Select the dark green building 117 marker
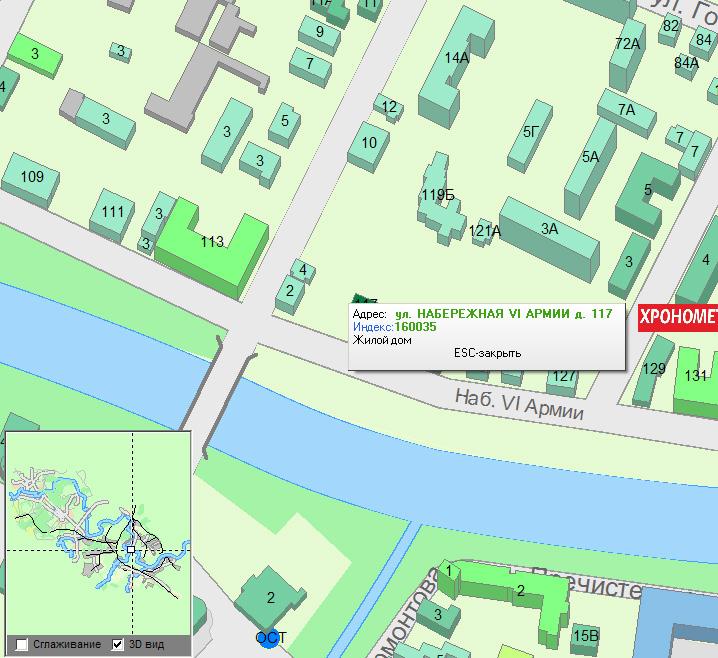 point(362,300)
